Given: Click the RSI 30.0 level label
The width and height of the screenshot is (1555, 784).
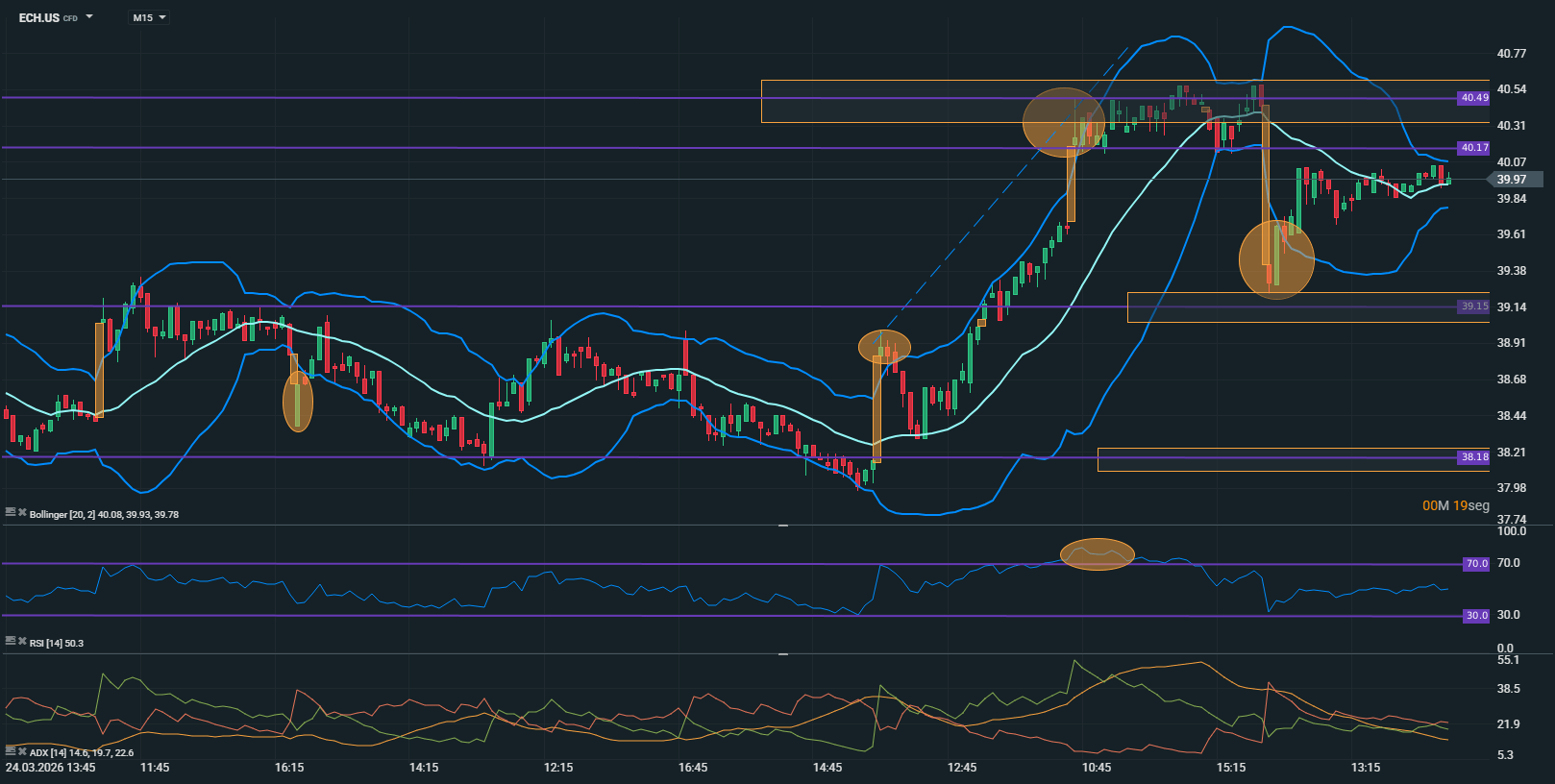Looking at the screenshot, I should point(1475,616).
